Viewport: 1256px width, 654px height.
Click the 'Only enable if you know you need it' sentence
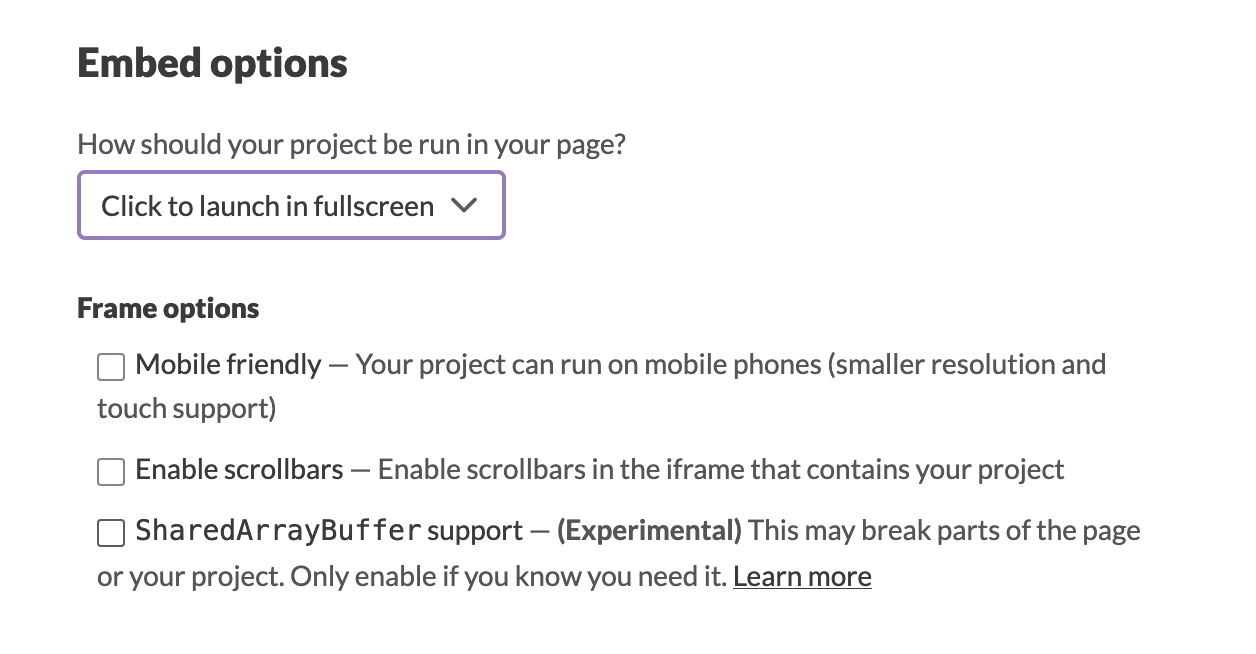click(508, 576)
